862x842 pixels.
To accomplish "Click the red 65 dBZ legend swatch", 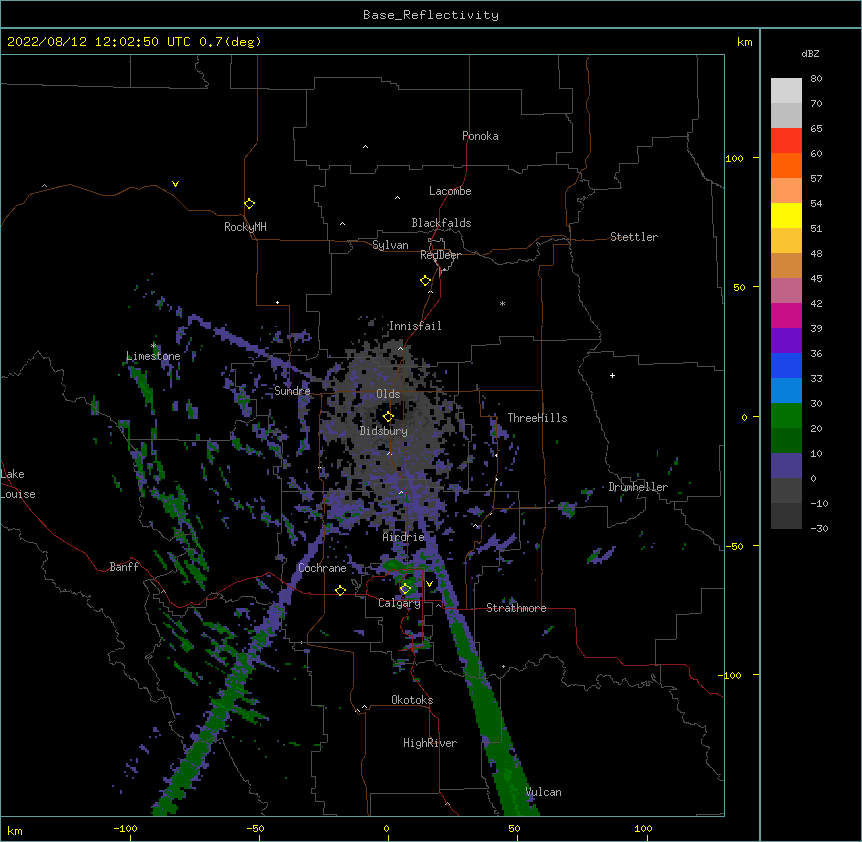I will (x=786, y=141).
